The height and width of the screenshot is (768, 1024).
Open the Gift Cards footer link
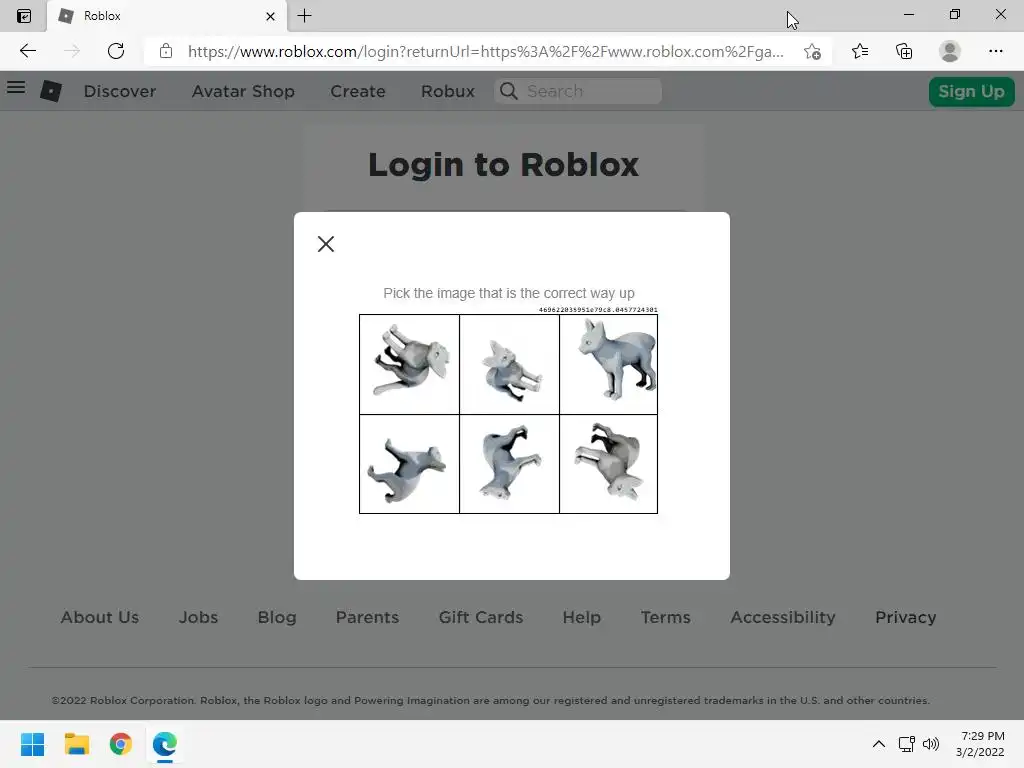[481, 617]
